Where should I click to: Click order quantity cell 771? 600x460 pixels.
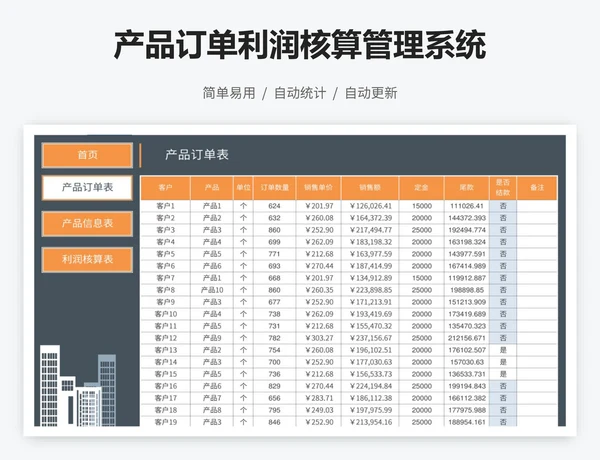[274, 254]
